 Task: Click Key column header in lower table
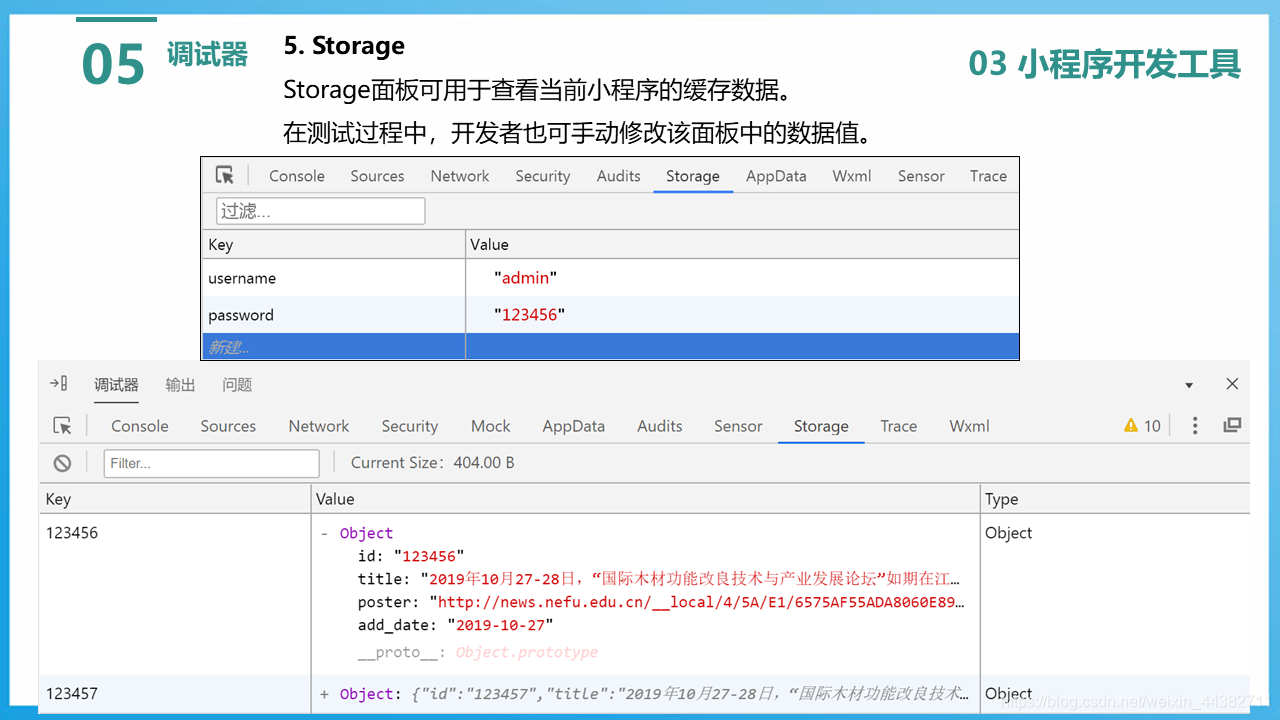click(x=175, y=499)
